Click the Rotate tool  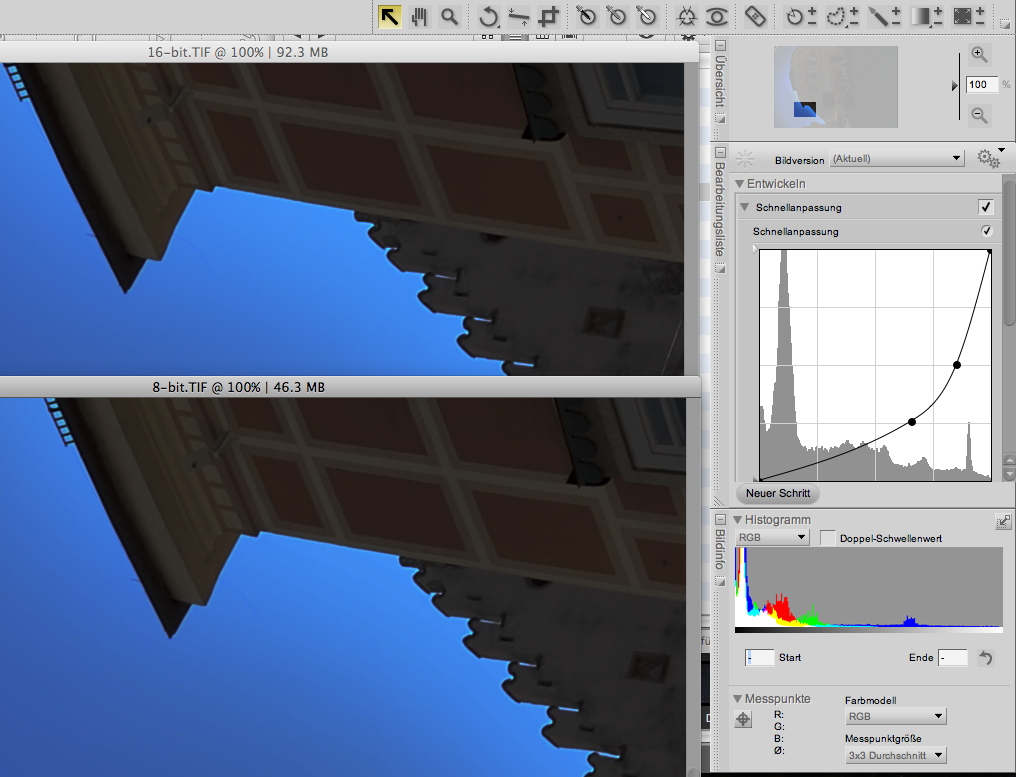489,16
